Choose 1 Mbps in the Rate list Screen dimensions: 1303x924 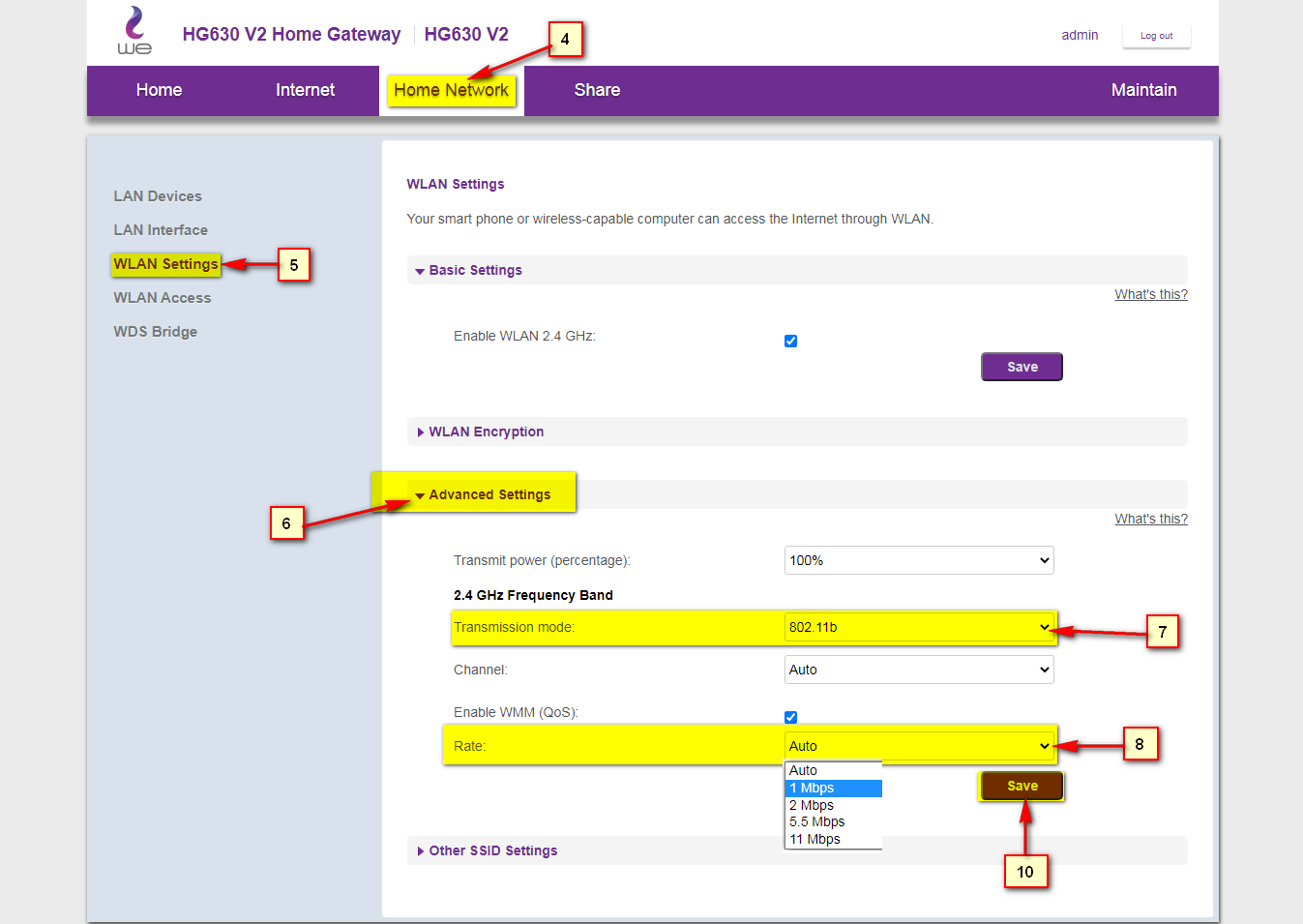(x=833, y=789)
